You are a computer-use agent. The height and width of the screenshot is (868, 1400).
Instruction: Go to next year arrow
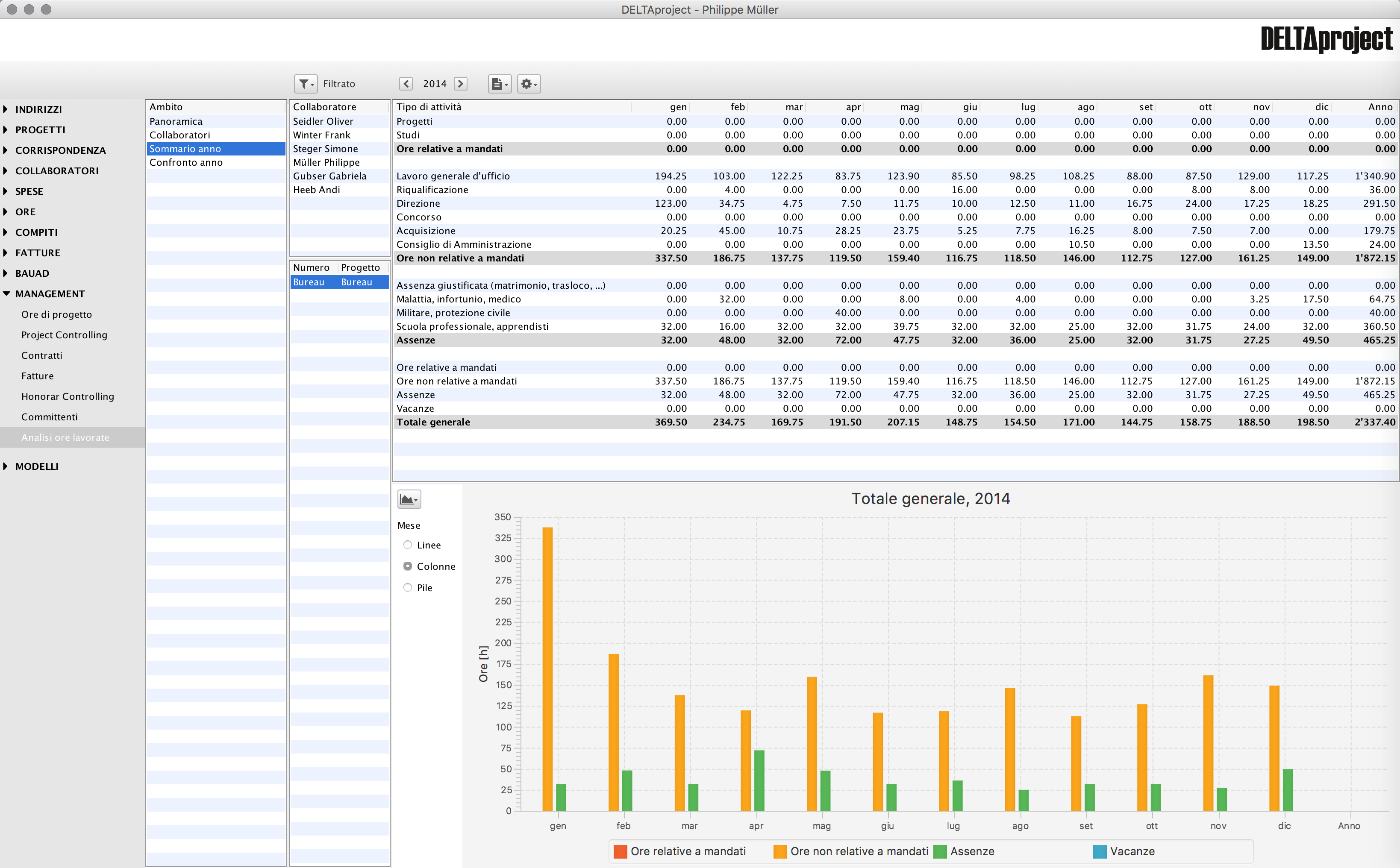pos(461,84)
